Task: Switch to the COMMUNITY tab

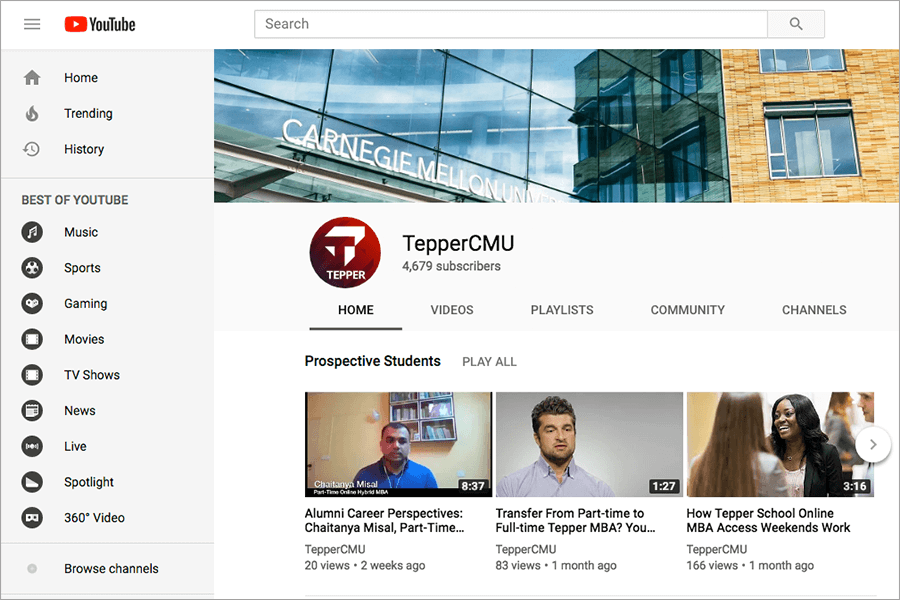Action: [688, 310]
